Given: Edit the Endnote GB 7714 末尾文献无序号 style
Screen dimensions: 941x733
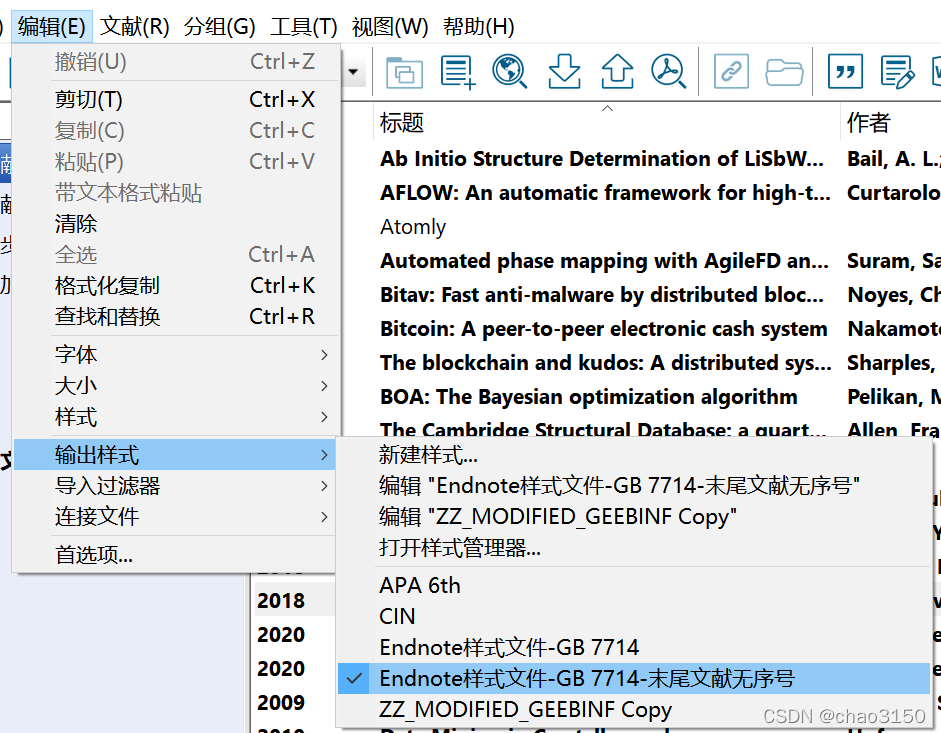Looking at the screenshot, I should 634,486.
